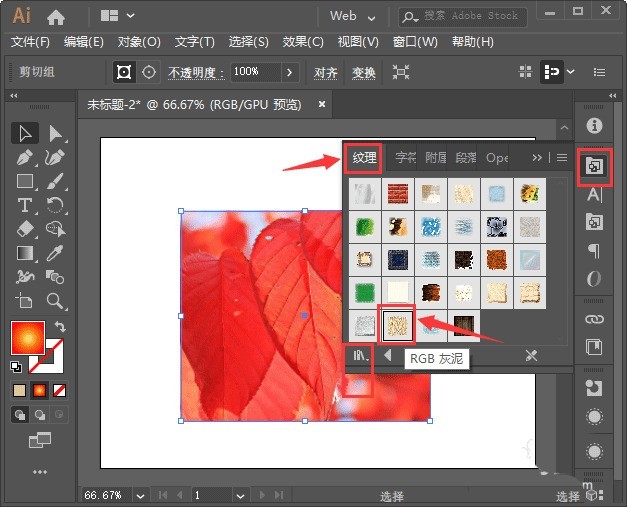The height and width of the screenshot is (507, 627).
Task: Select the Direct Selection tool
Action: [56, 133]
